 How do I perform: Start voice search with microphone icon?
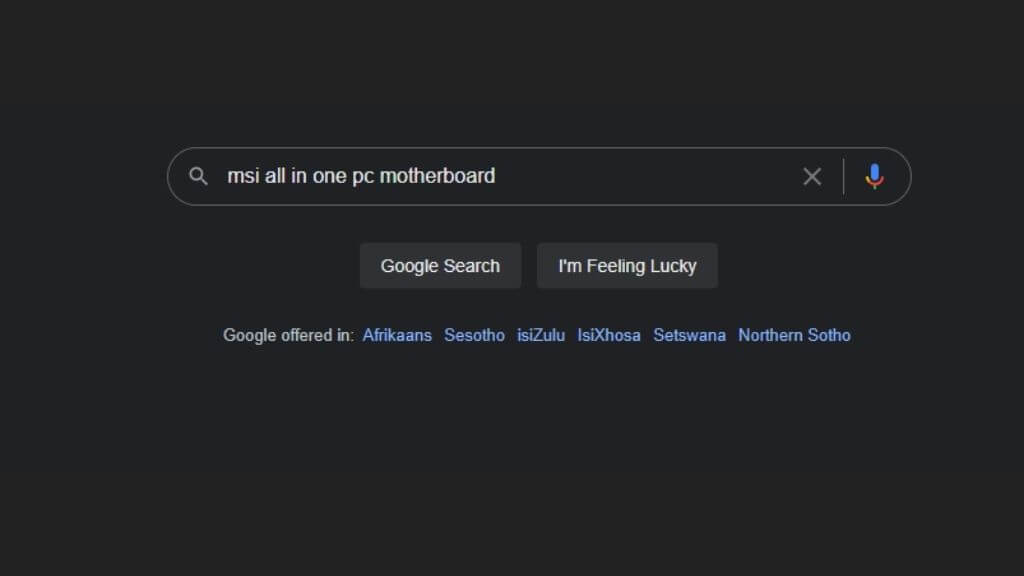tap(874, 177)
